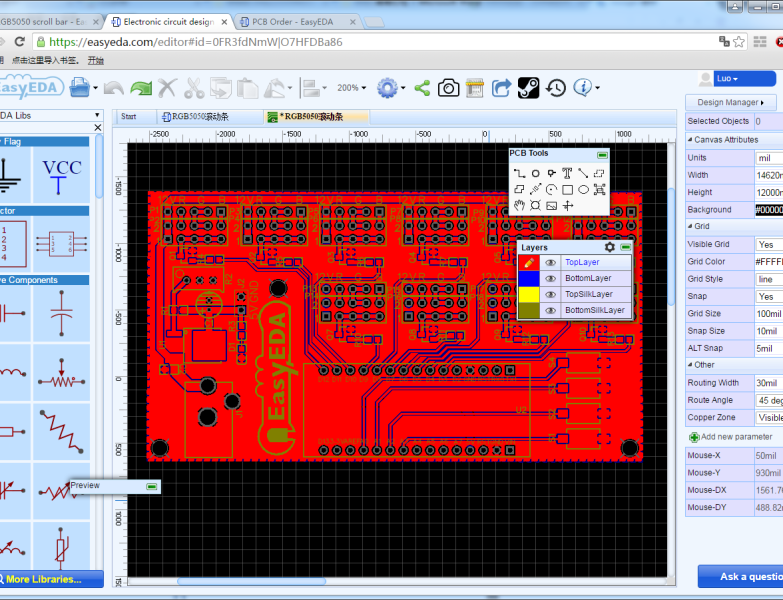
Task: Toggle visibility eye of TopLayer
Action: point(550,263)
